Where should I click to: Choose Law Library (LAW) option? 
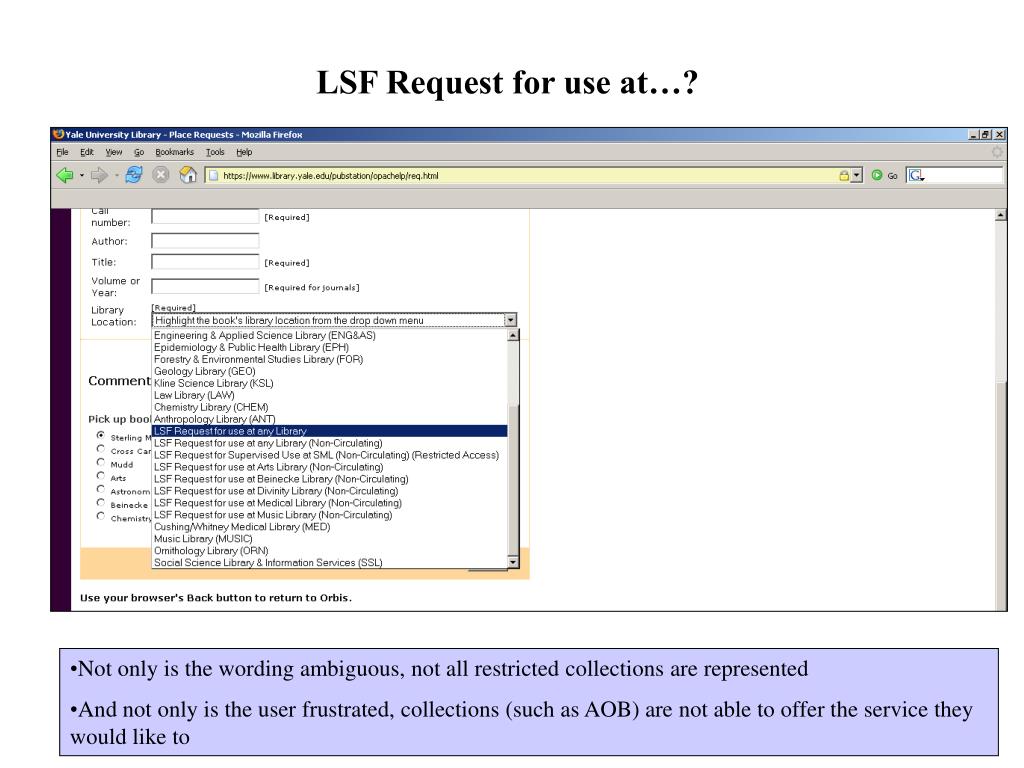click(330, 395)
